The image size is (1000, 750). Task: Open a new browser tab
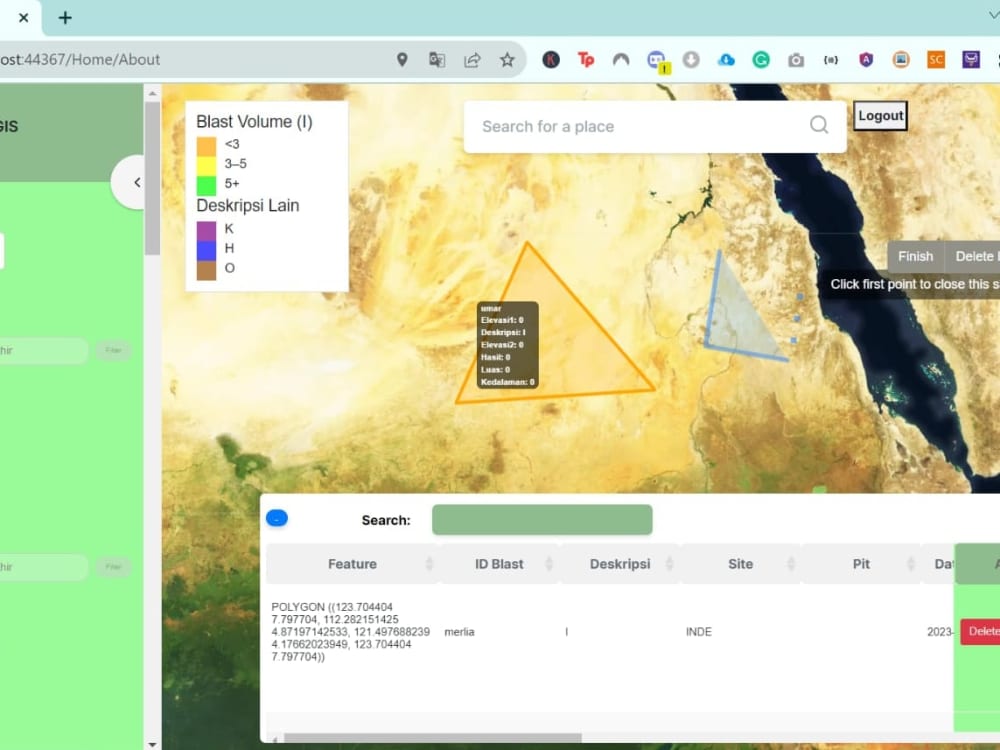pos(65,18)
